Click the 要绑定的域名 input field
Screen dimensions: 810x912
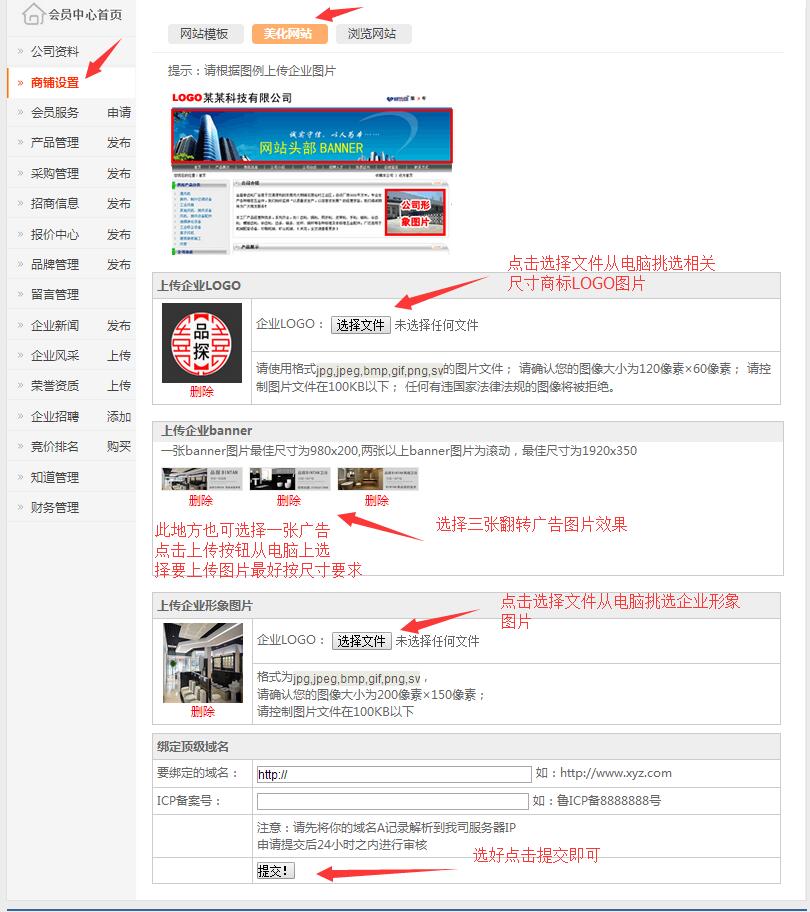(394, 774)
